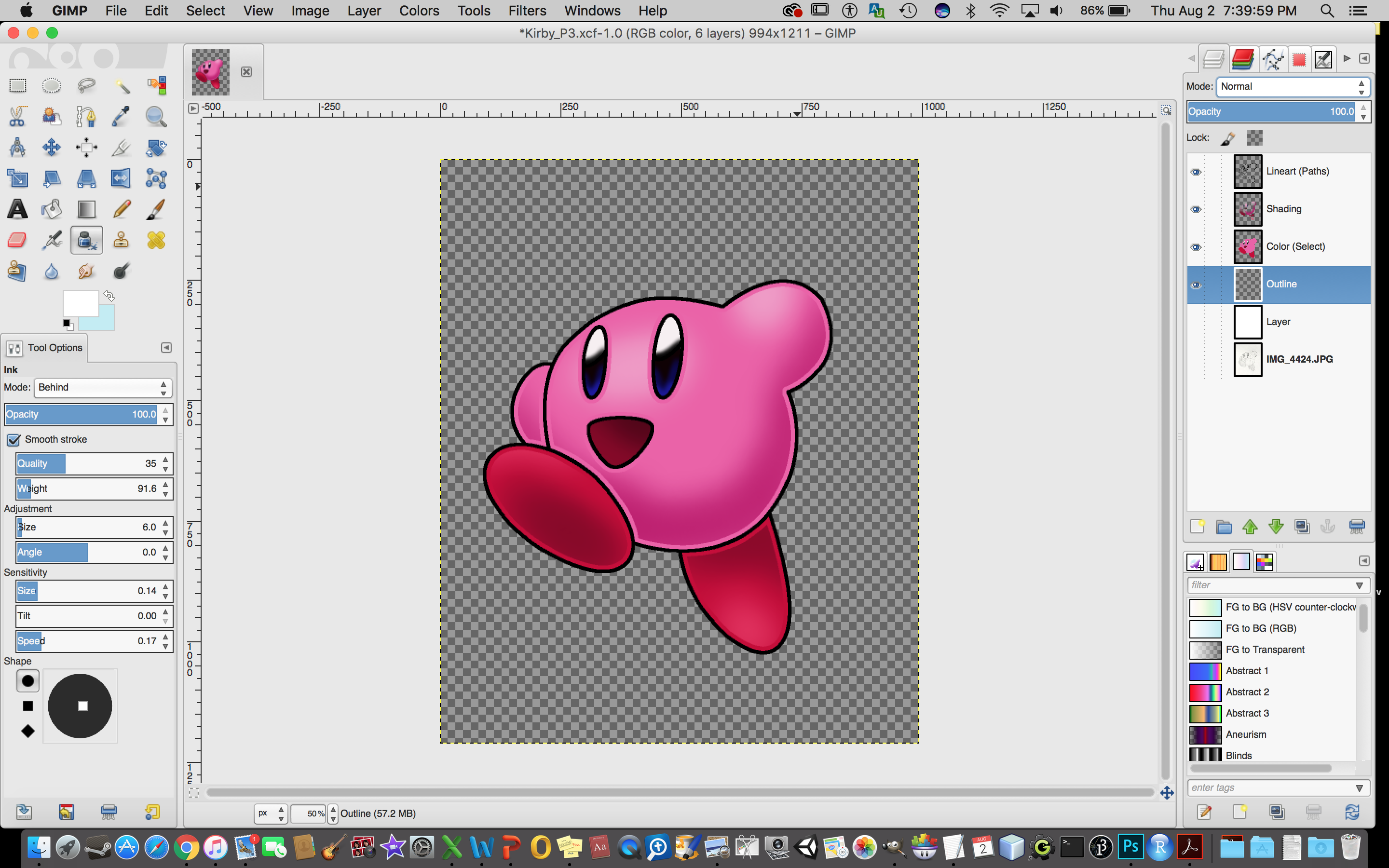
Task: Select the Blend gradient tool
Action: [x=86, y=209]
